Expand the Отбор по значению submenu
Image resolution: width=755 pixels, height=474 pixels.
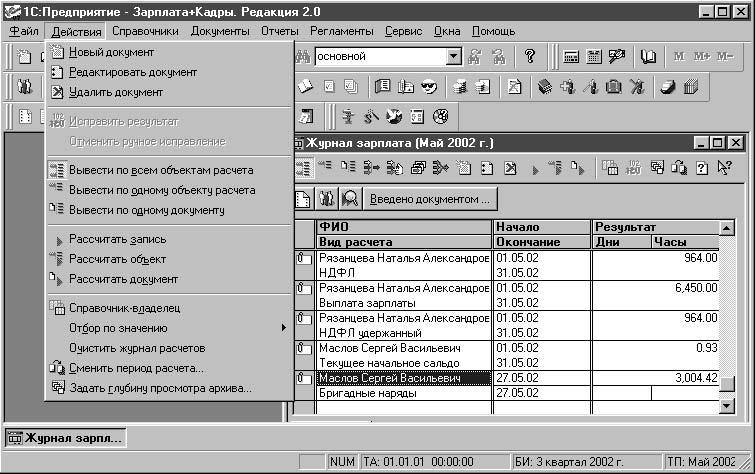click(169, 328)
